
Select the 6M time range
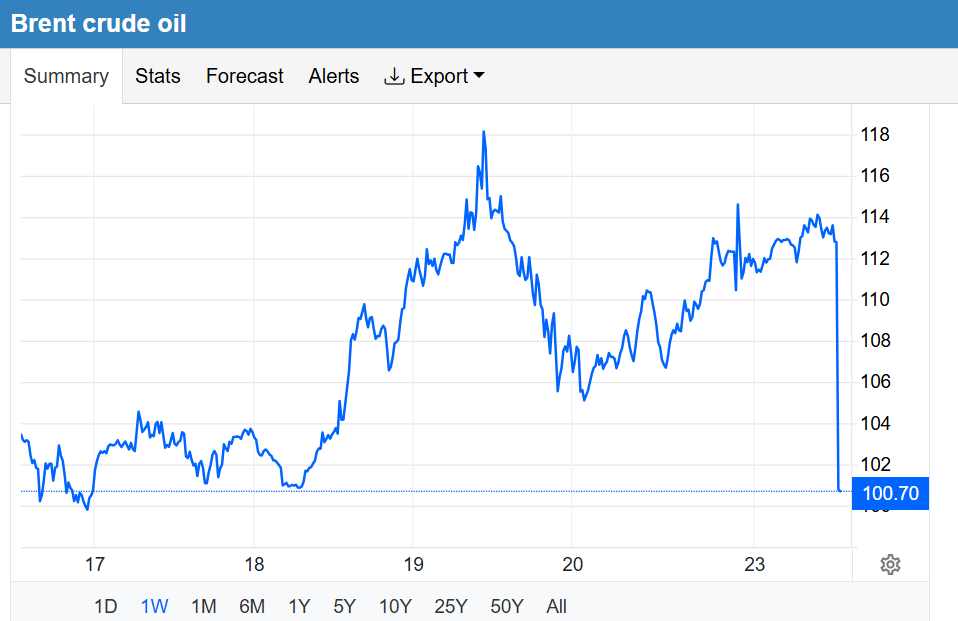252,606
